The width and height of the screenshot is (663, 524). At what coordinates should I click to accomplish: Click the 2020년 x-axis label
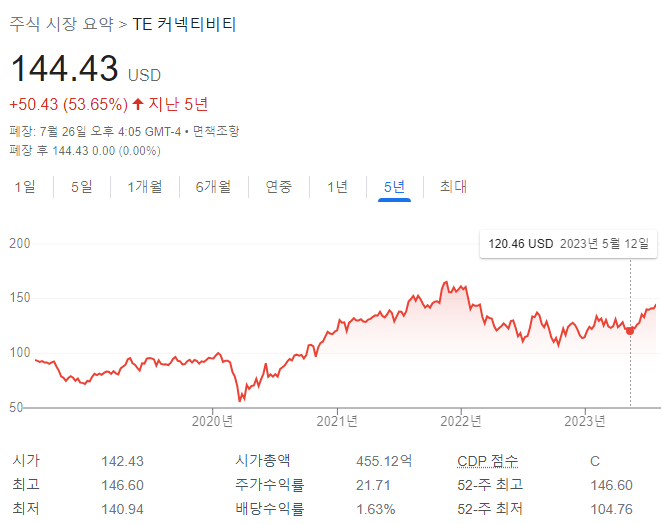(212, 421)
